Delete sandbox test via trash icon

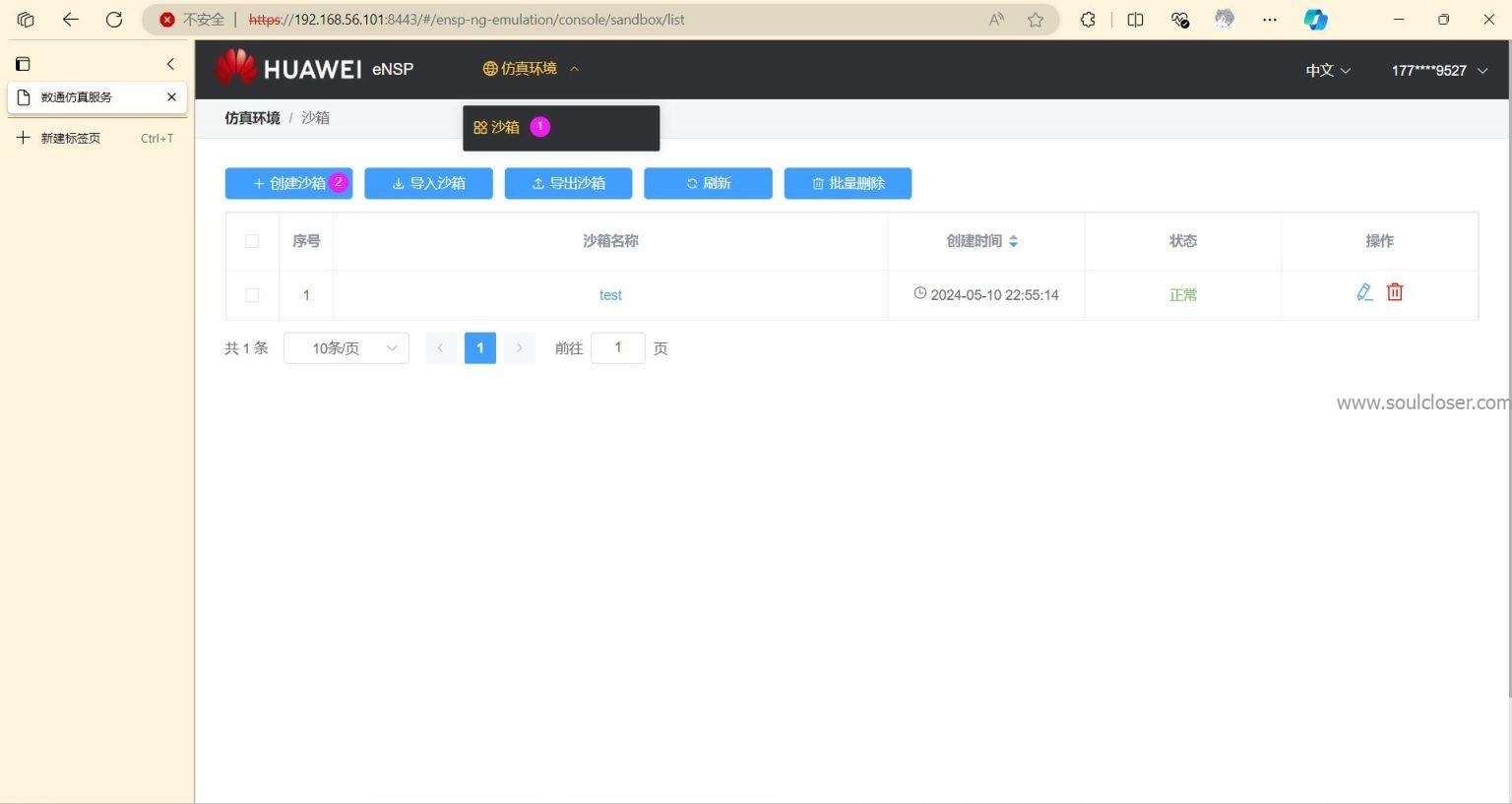(x=1395, y=292)
